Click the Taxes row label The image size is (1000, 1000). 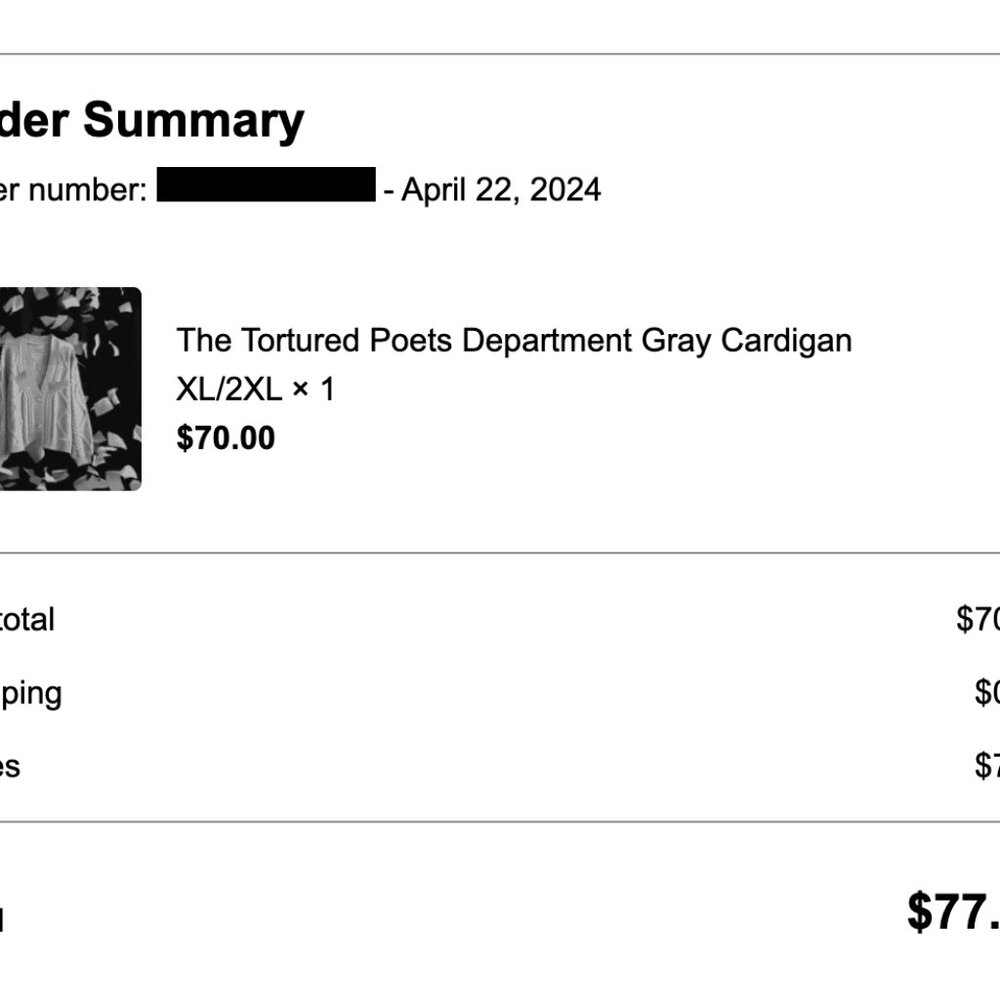pos(10,766)
